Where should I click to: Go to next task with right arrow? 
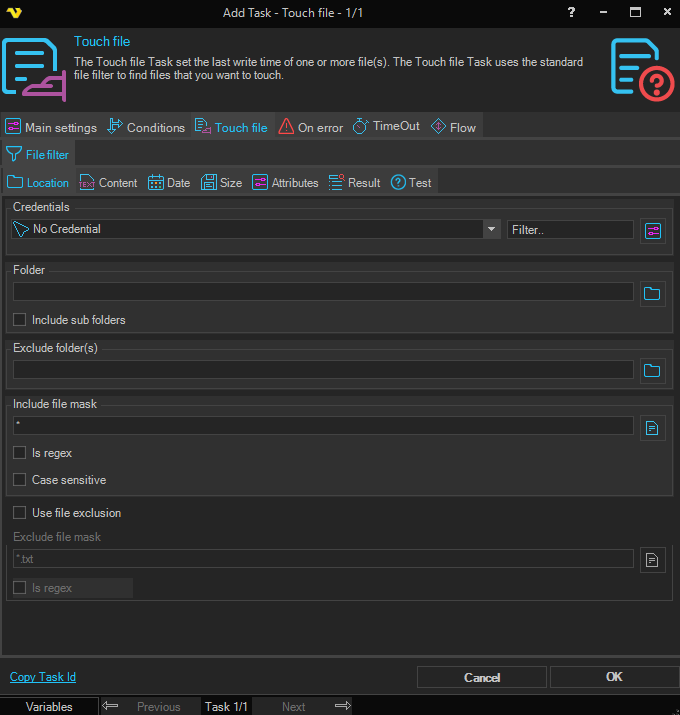pyautogui.click(x=342, y=706)
